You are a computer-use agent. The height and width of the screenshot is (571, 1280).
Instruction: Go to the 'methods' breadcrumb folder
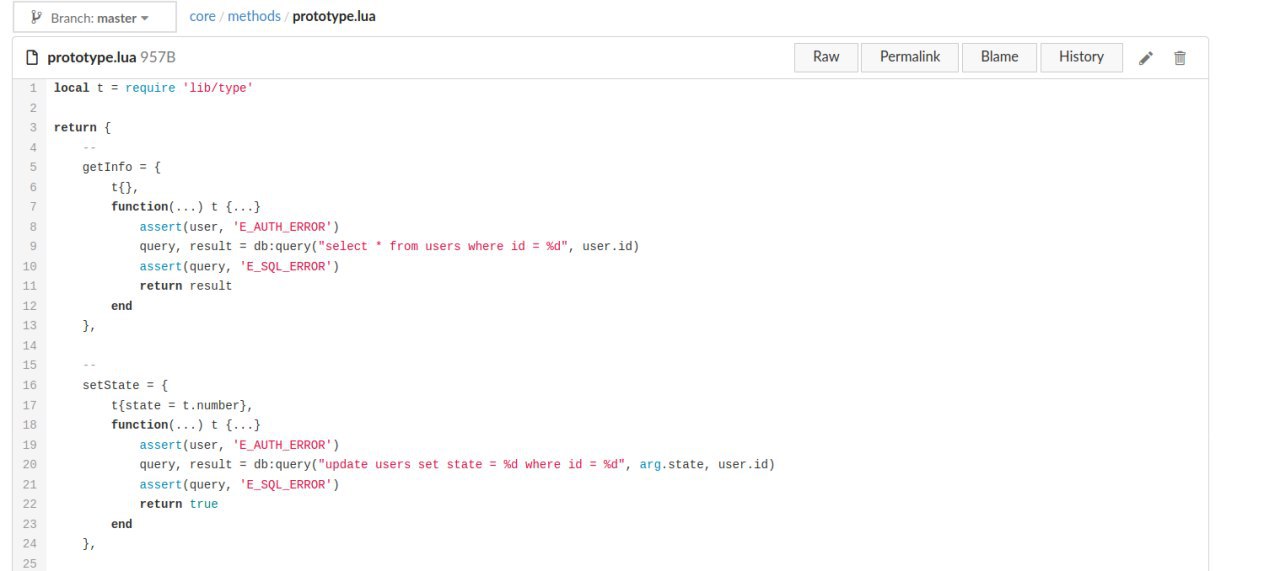click(x=254, y=17)
